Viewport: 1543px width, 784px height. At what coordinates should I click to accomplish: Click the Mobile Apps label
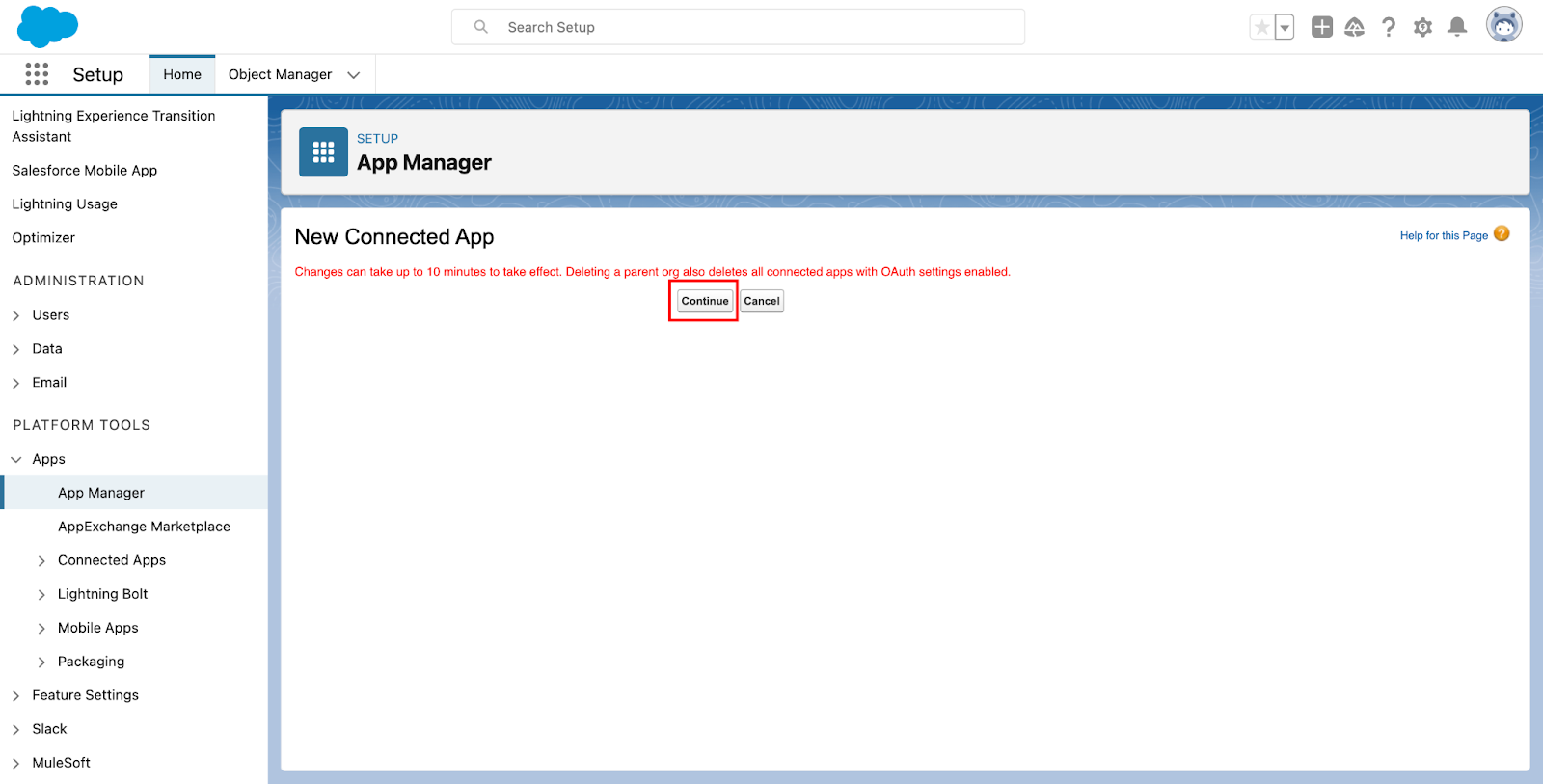tap(98, 628)
